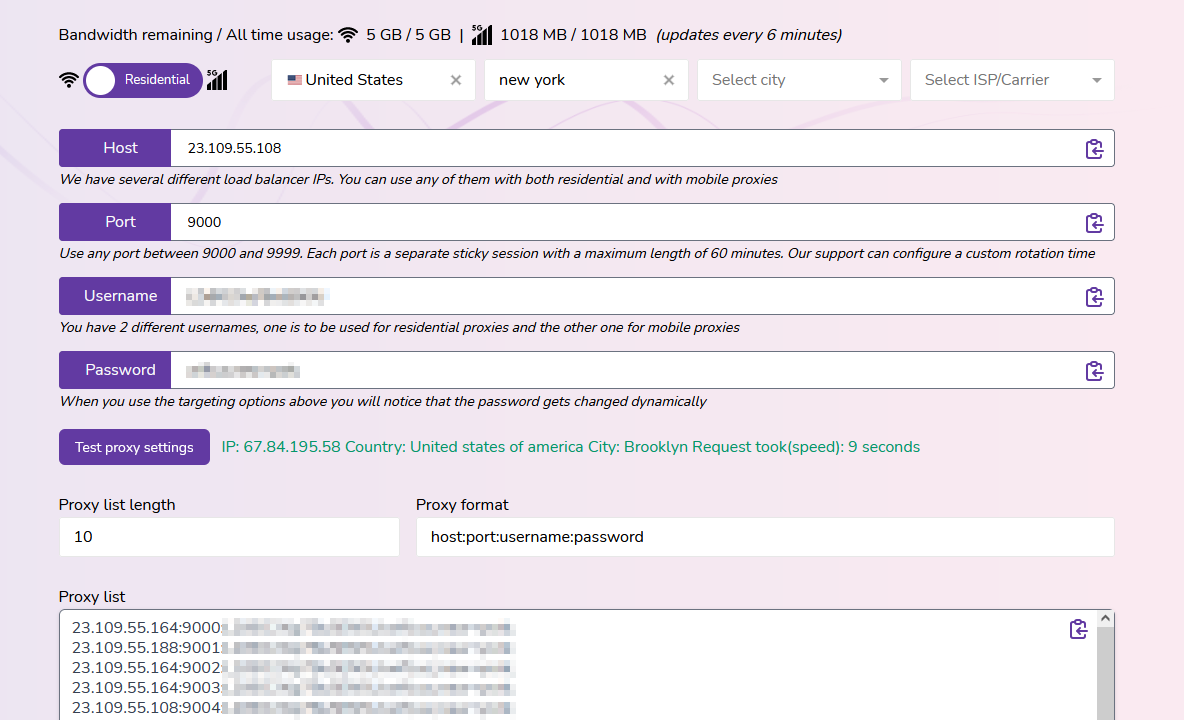Click the Proxy format field
This screenshot has width=1184, height=720.
tap(765, 537)
